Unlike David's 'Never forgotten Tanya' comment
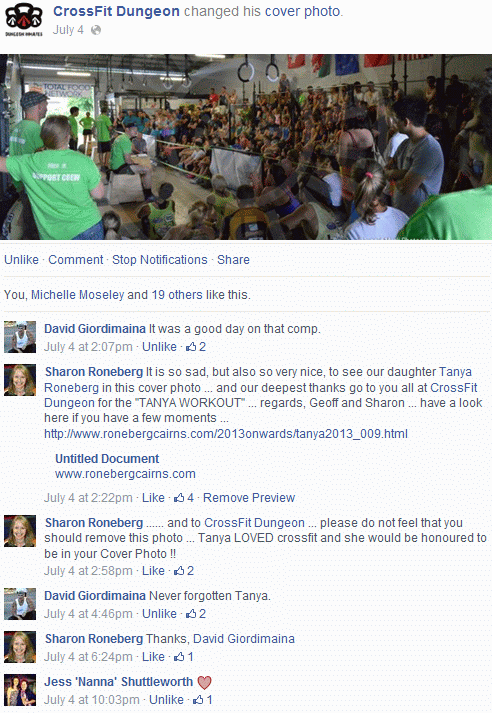 (x=159, y=614)
